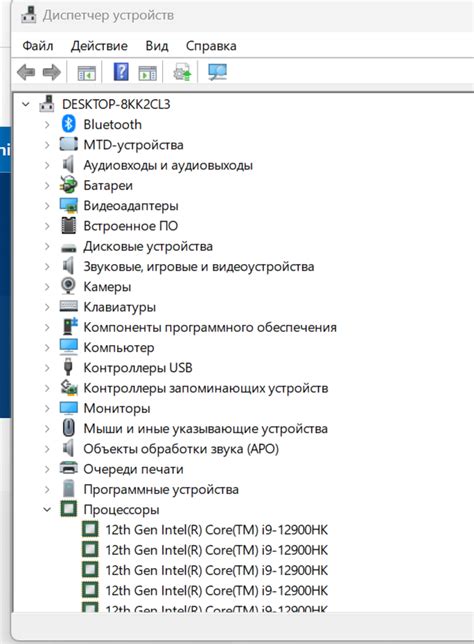This screenshot has width=474, height=644.
Task: Expand the Видеоадаптеры category
Action: point(47,206)
